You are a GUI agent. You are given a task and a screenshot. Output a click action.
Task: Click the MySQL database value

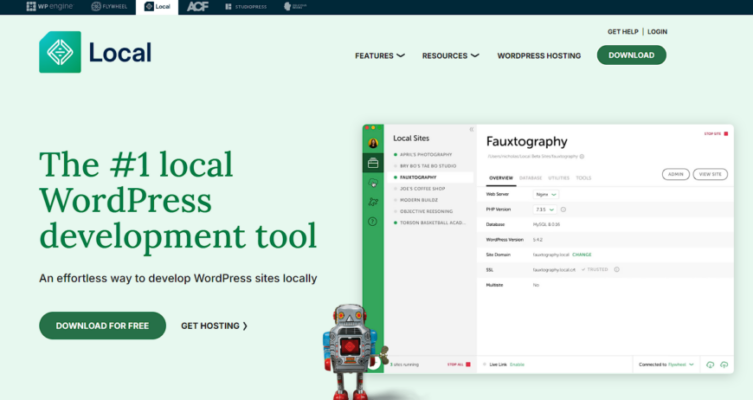tap(546, 224)
